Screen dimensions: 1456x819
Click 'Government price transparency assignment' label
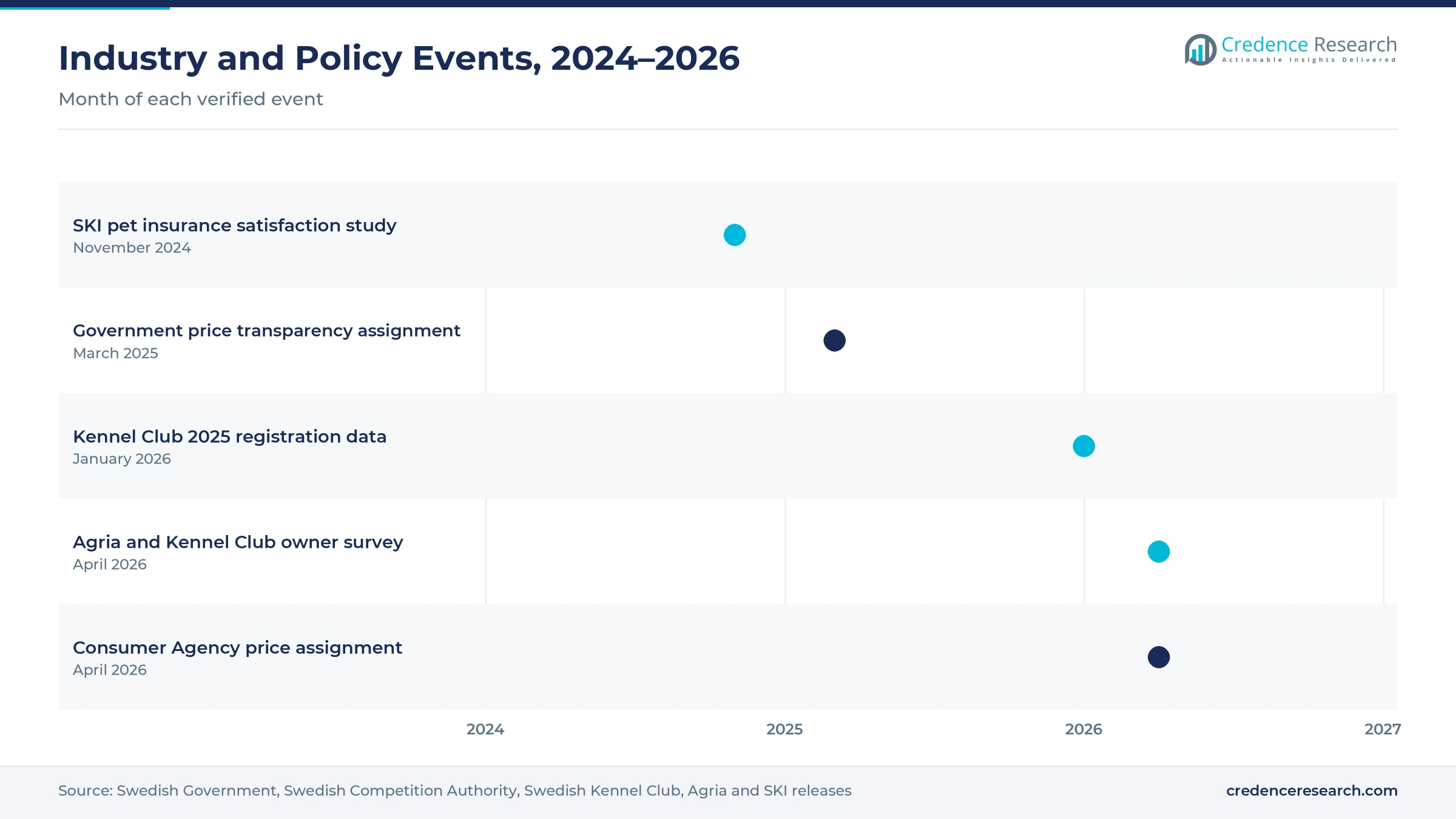tap(266, 331)
